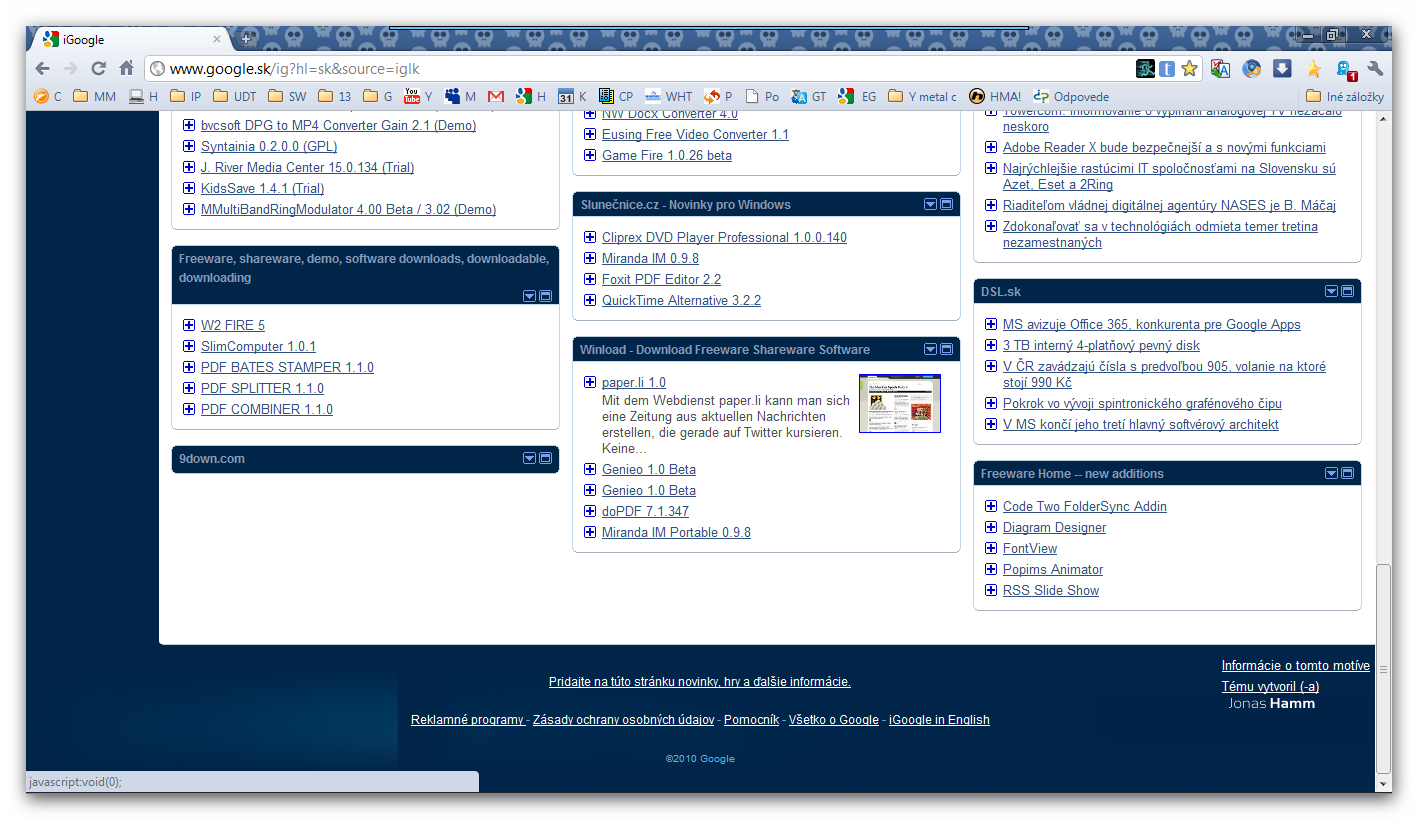The image size is (1418, 820).
Task: Open a new browser tab
Action: click(x=246, y=39)
